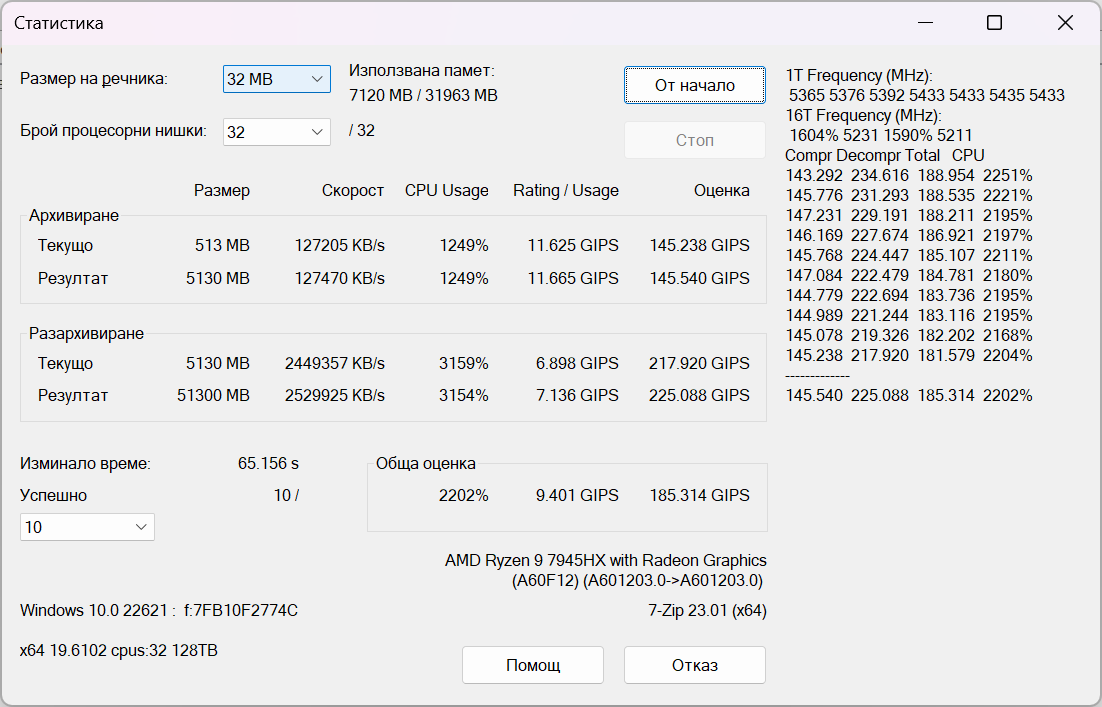Minimize the Статистика window
The height and width of the screenshot is (707, 1102).
(926, 23)
